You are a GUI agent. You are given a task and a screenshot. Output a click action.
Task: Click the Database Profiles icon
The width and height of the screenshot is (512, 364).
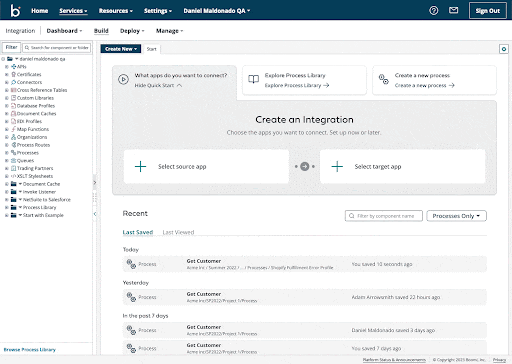[x=14, y=106]
